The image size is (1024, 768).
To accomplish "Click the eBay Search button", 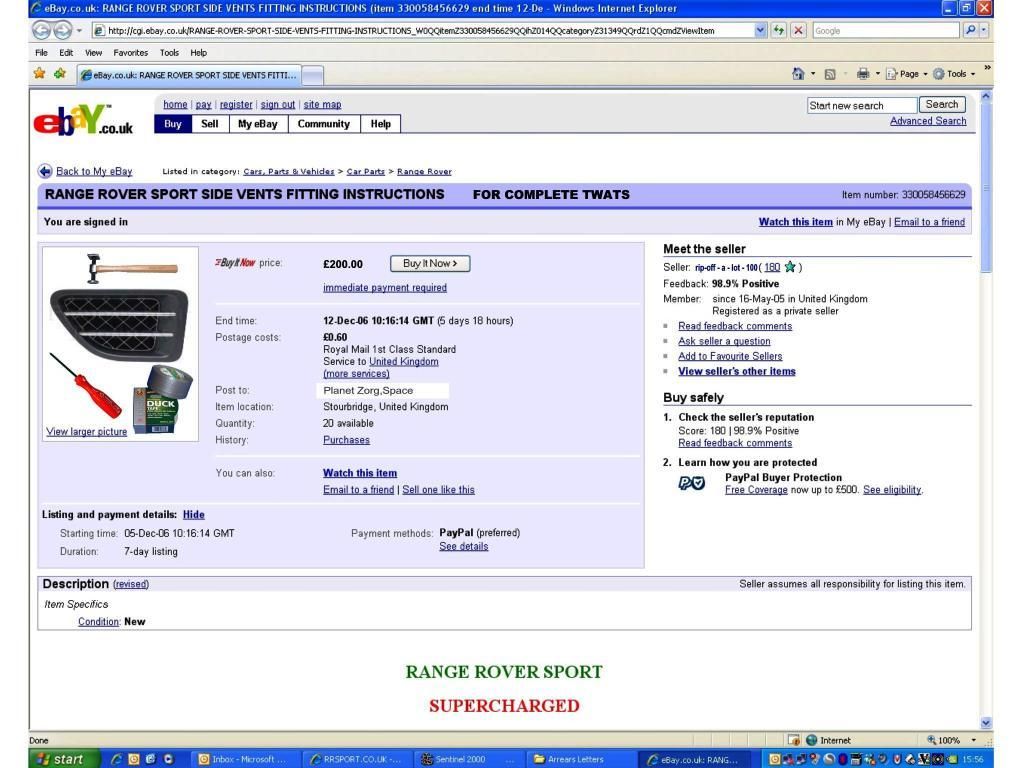I will pyautogui.click(x=942, y=104).
